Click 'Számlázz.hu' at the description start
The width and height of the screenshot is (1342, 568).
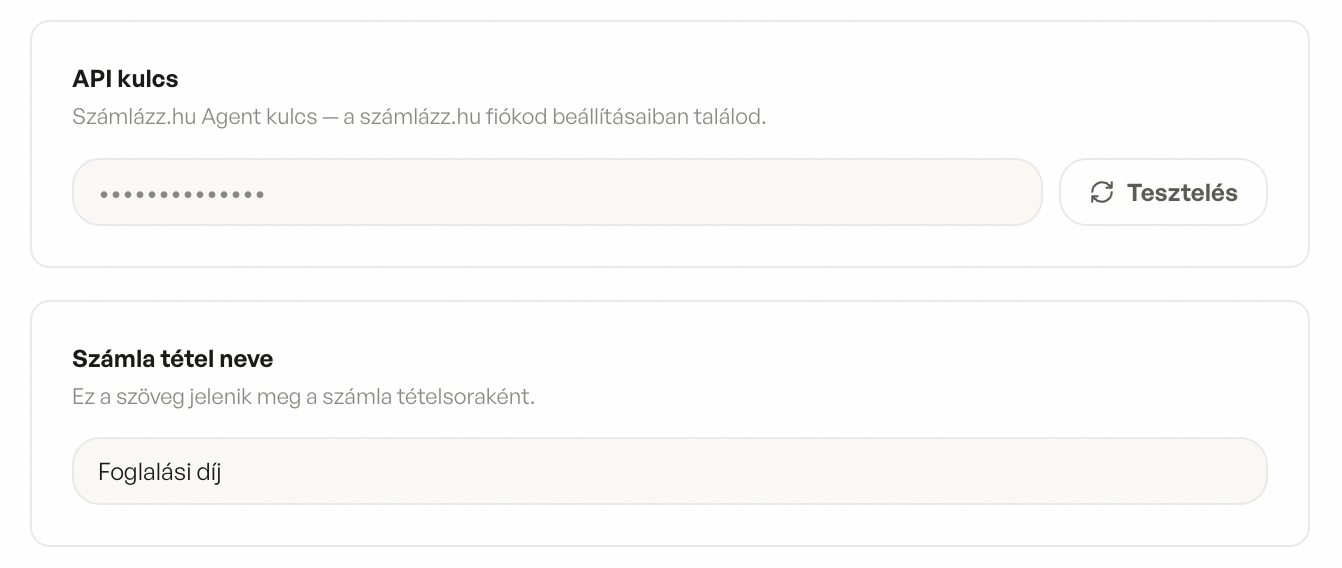(x=134, y=117)
